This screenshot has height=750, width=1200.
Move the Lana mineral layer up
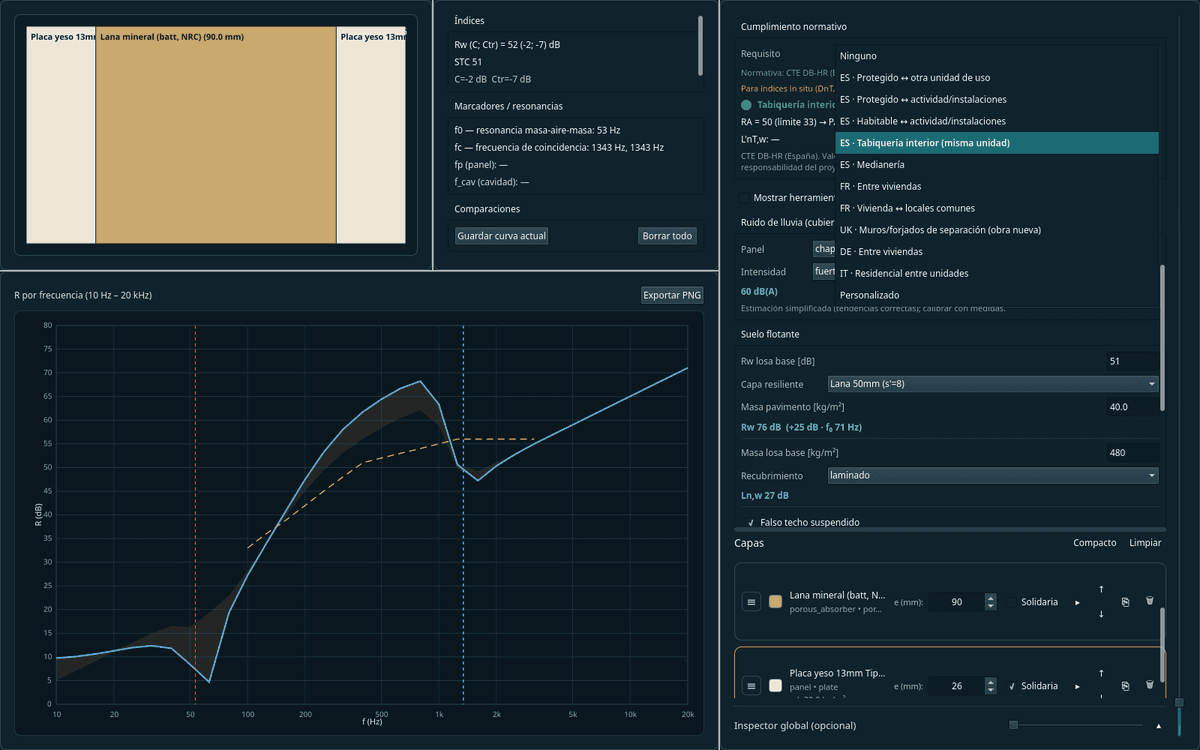pyautogui.click(x=1101, y=589)
